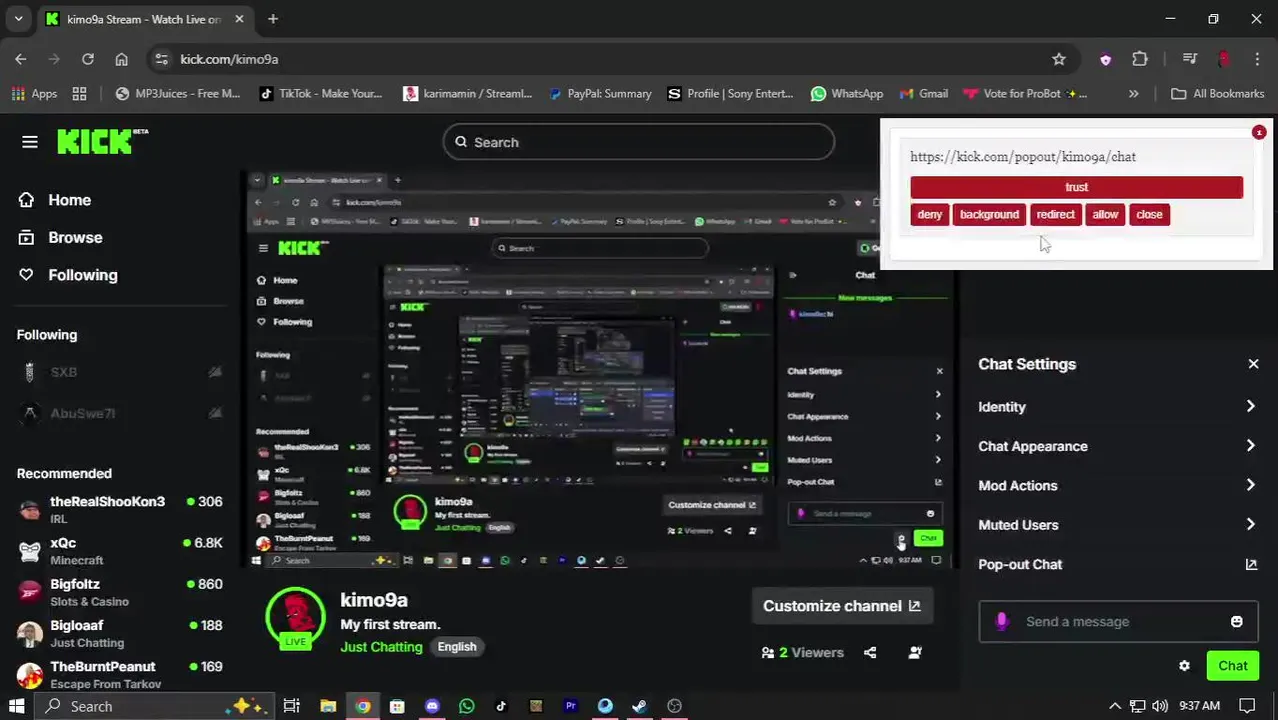Click the background button
This screenshot has width=1278, height=720.
(x=989, y=214)
